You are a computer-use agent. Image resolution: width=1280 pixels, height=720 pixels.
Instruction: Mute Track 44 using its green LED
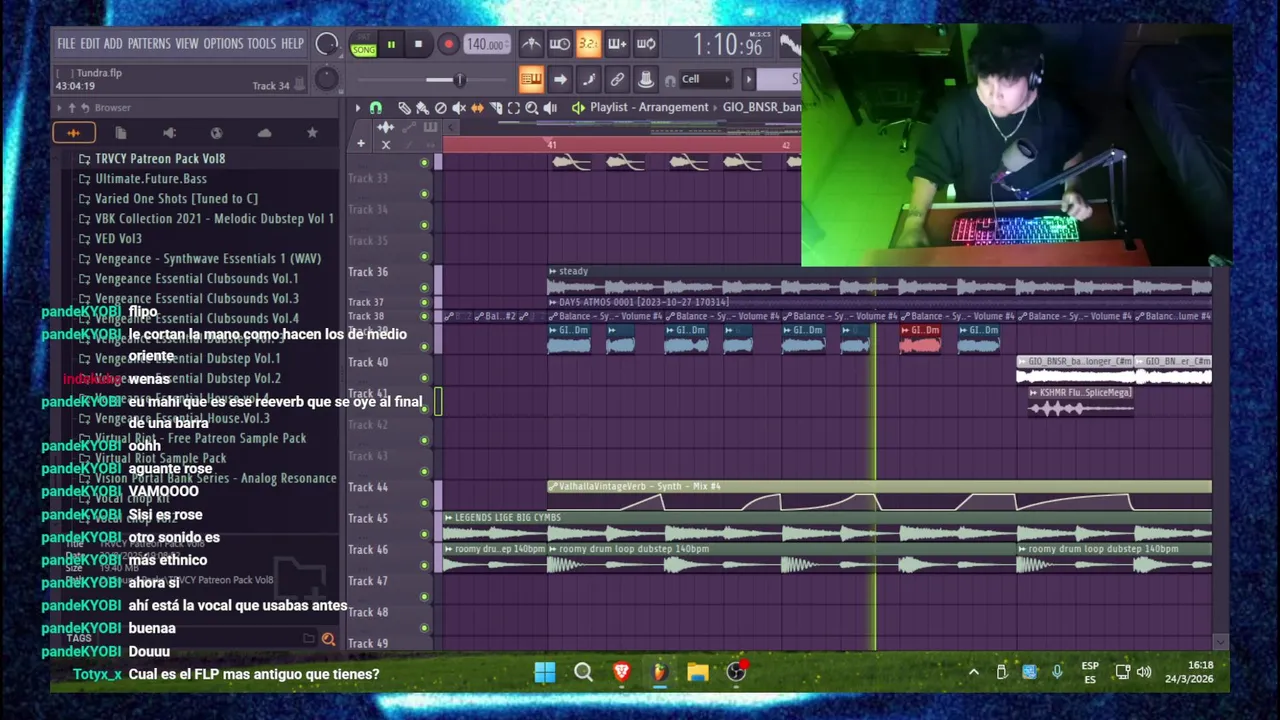pyautogui.click(x=424, y=503)
